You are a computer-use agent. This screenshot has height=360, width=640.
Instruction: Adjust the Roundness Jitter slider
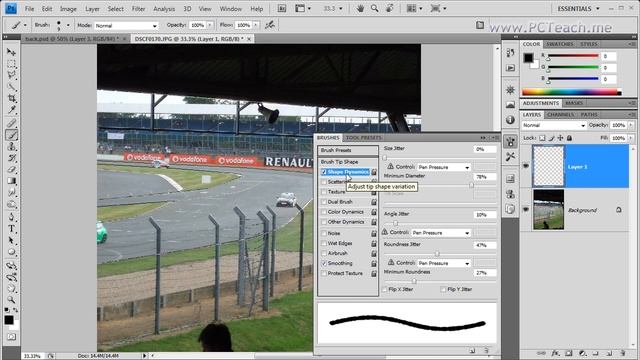[x=437, y=253]
